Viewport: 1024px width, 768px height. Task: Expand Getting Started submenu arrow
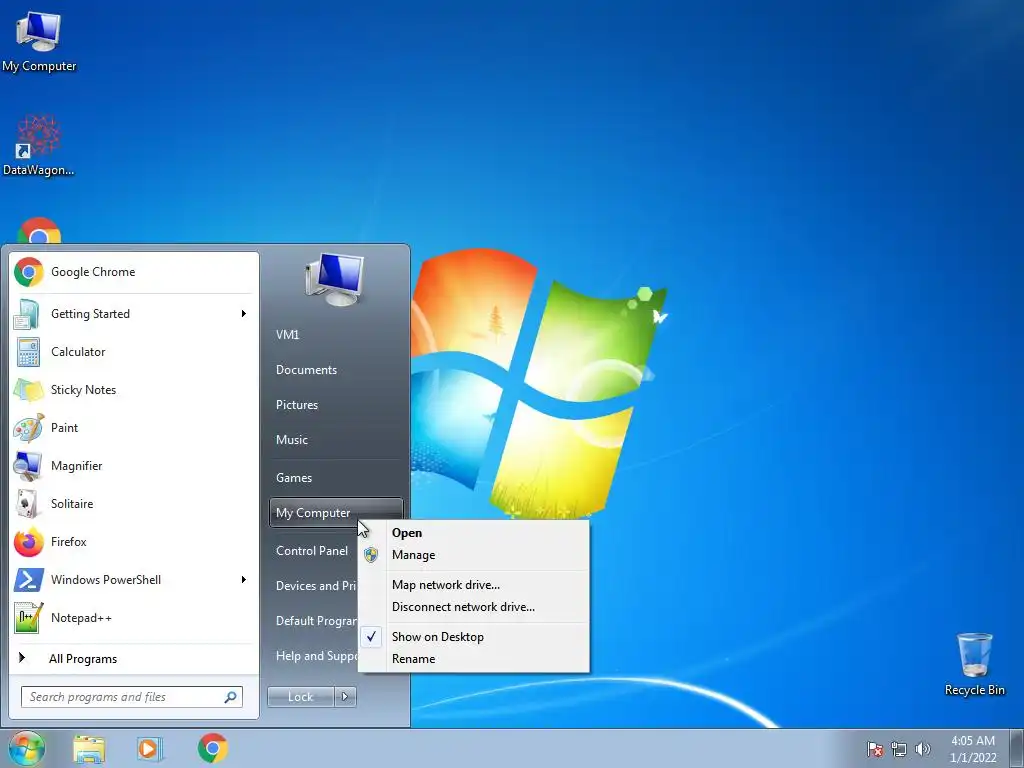[244, 314]
